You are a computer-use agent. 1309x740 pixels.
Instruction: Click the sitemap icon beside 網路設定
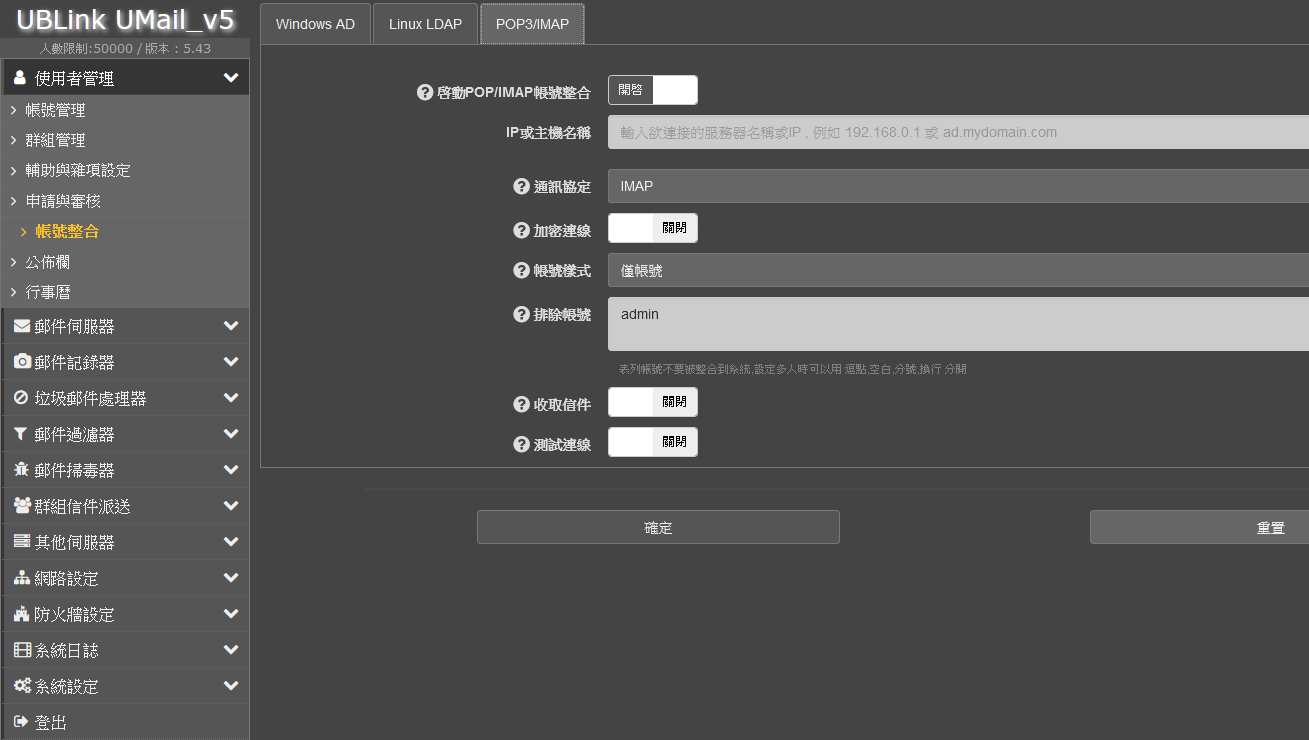[x=22, y=578]
